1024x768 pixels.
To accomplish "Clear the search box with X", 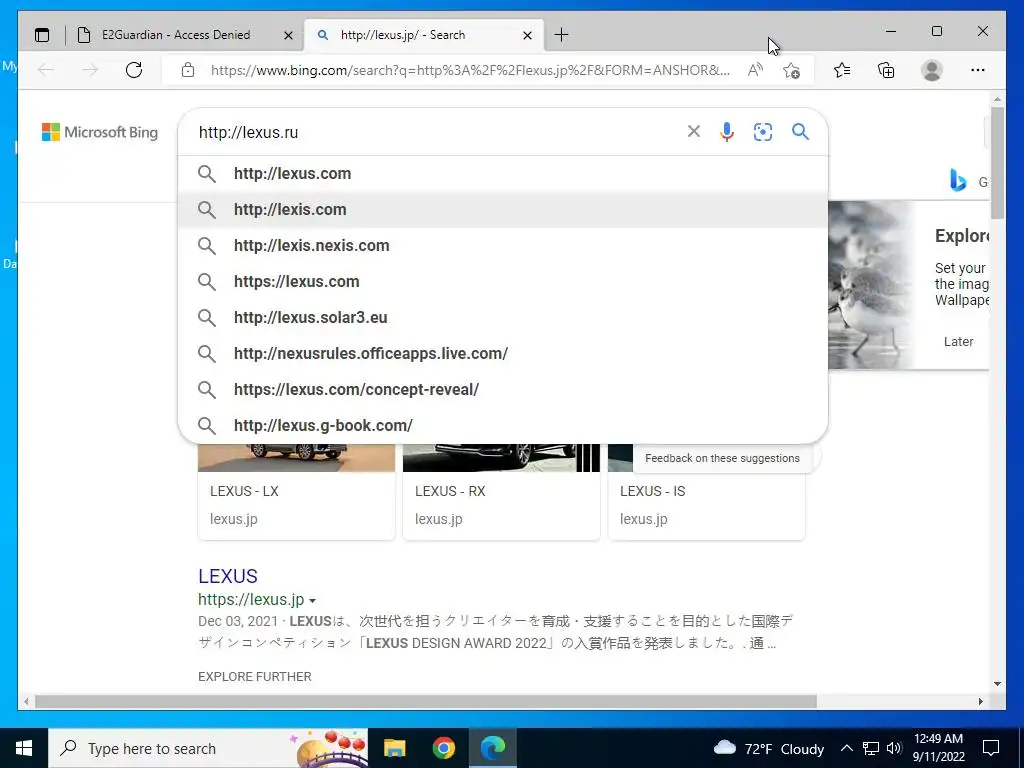I will [694, 131].
